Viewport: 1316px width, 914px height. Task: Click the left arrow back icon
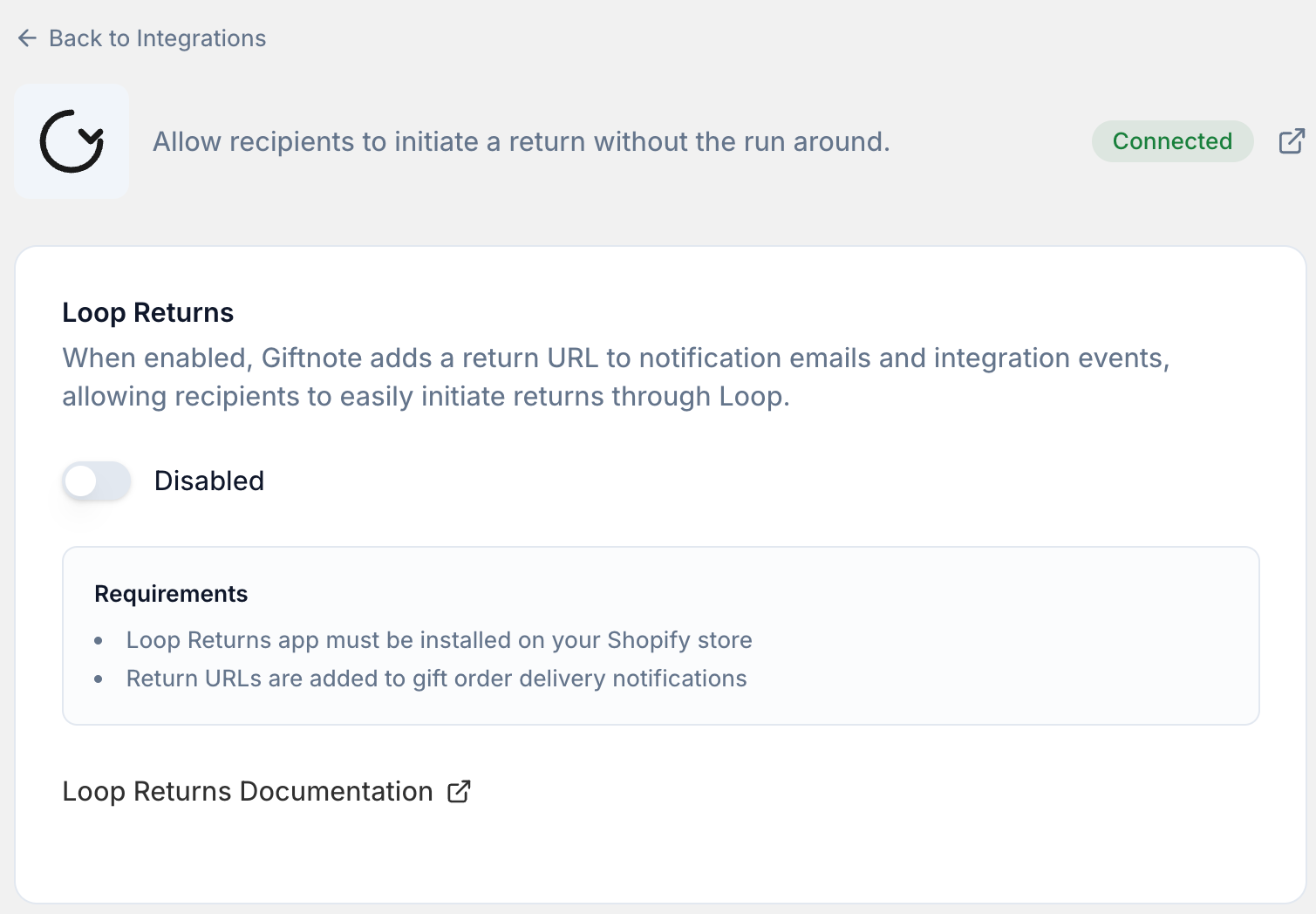pyautogui.click(x=27, y=38)
